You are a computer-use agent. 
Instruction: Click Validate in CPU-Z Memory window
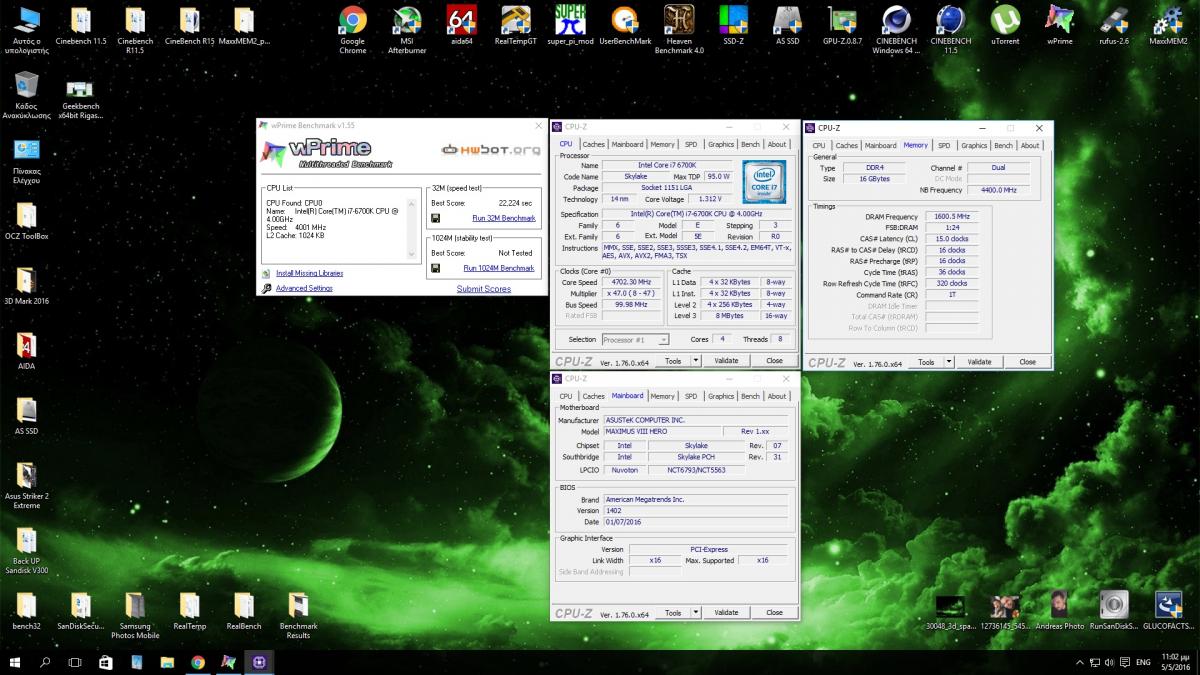(x=980, y=362)
